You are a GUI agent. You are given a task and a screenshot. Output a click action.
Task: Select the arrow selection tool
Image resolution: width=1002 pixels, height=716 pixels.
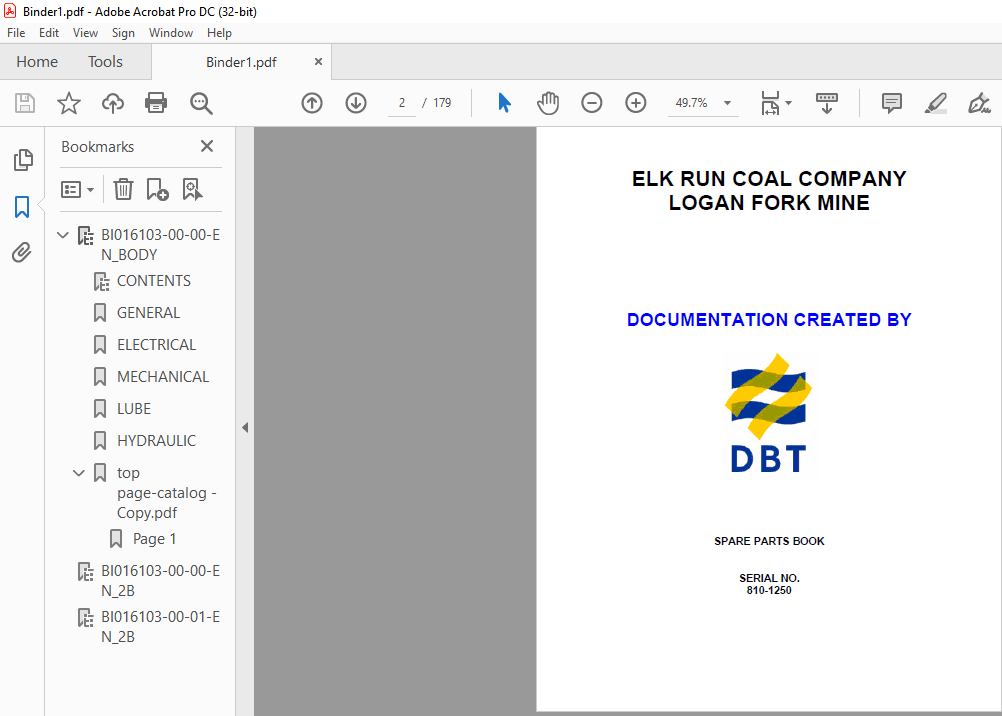point(505,103)
